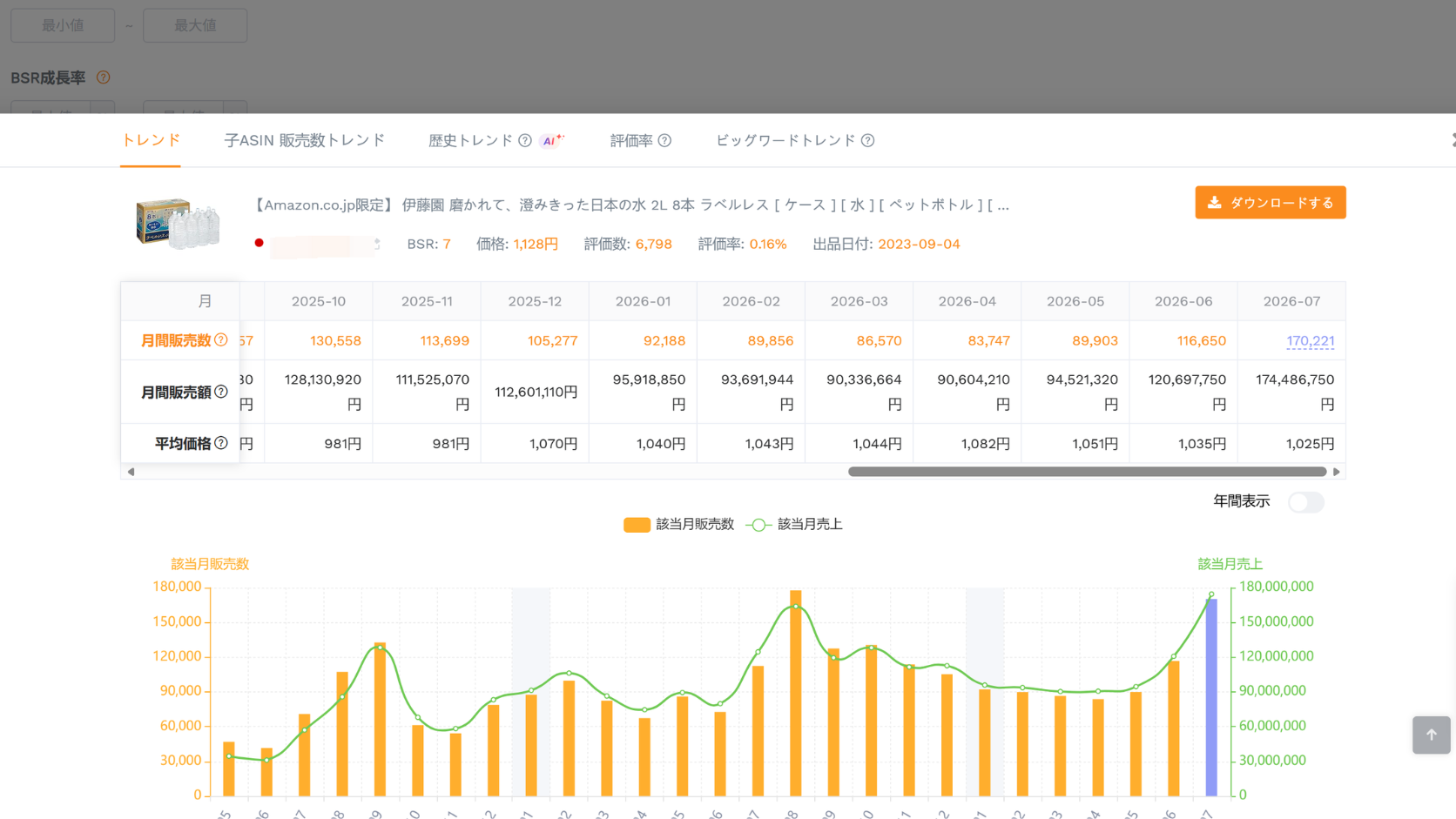Screen dimensions: 1456x819
Task: Click the help icon next to 平均価格
Action: tap(221, 443)
